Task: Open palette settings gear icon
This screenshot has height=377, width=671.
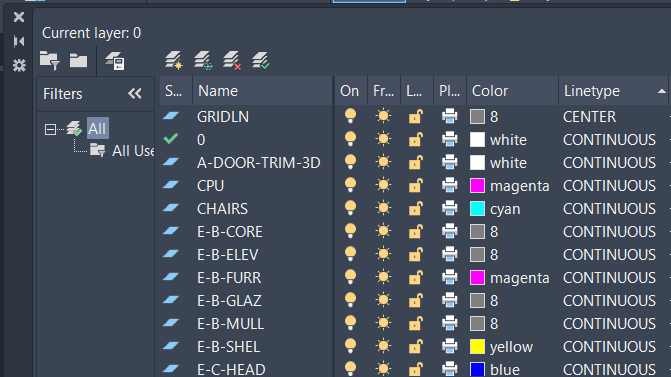Action: 19,65
